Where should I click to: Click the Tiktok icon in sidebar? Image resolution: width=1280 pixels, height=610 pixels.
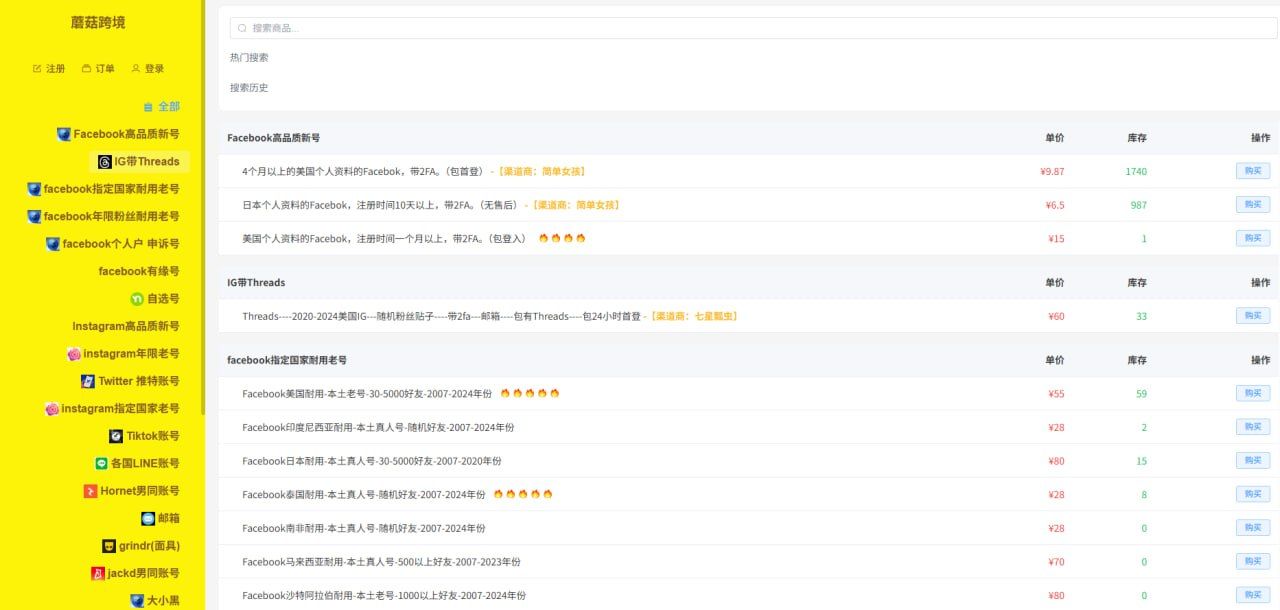117,436
